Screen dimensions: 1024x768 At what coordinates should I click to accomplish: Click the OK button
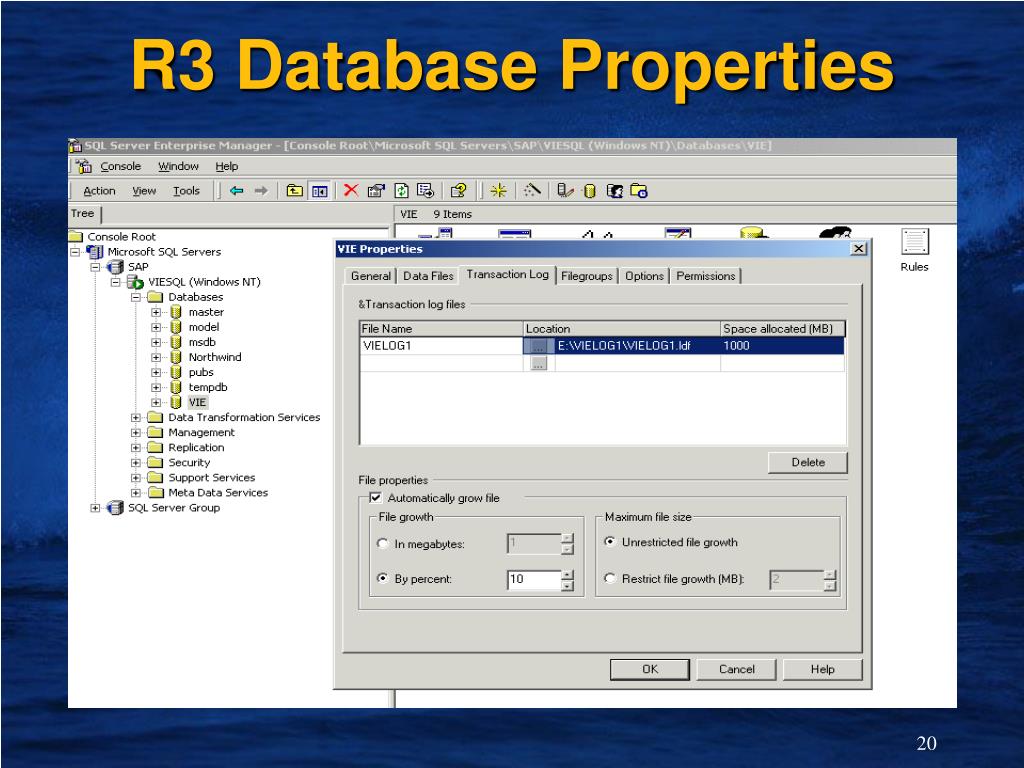pyautogui.click(x=650, y=669)
